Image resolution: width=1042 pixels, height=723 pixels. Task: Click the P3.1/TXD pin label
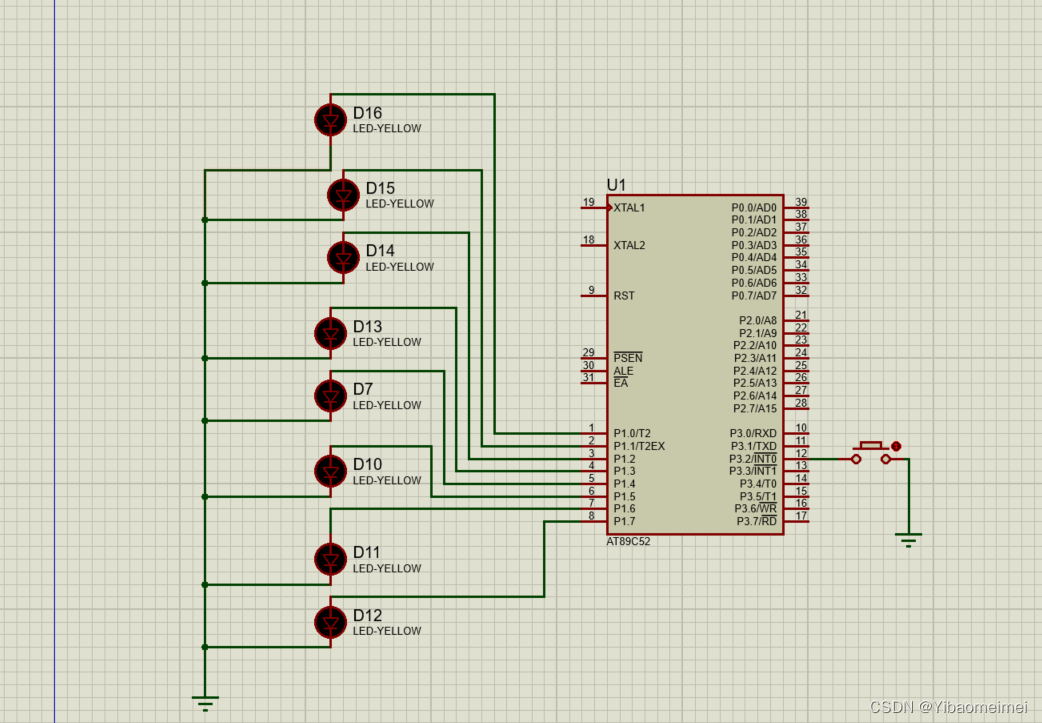[754, 446]
